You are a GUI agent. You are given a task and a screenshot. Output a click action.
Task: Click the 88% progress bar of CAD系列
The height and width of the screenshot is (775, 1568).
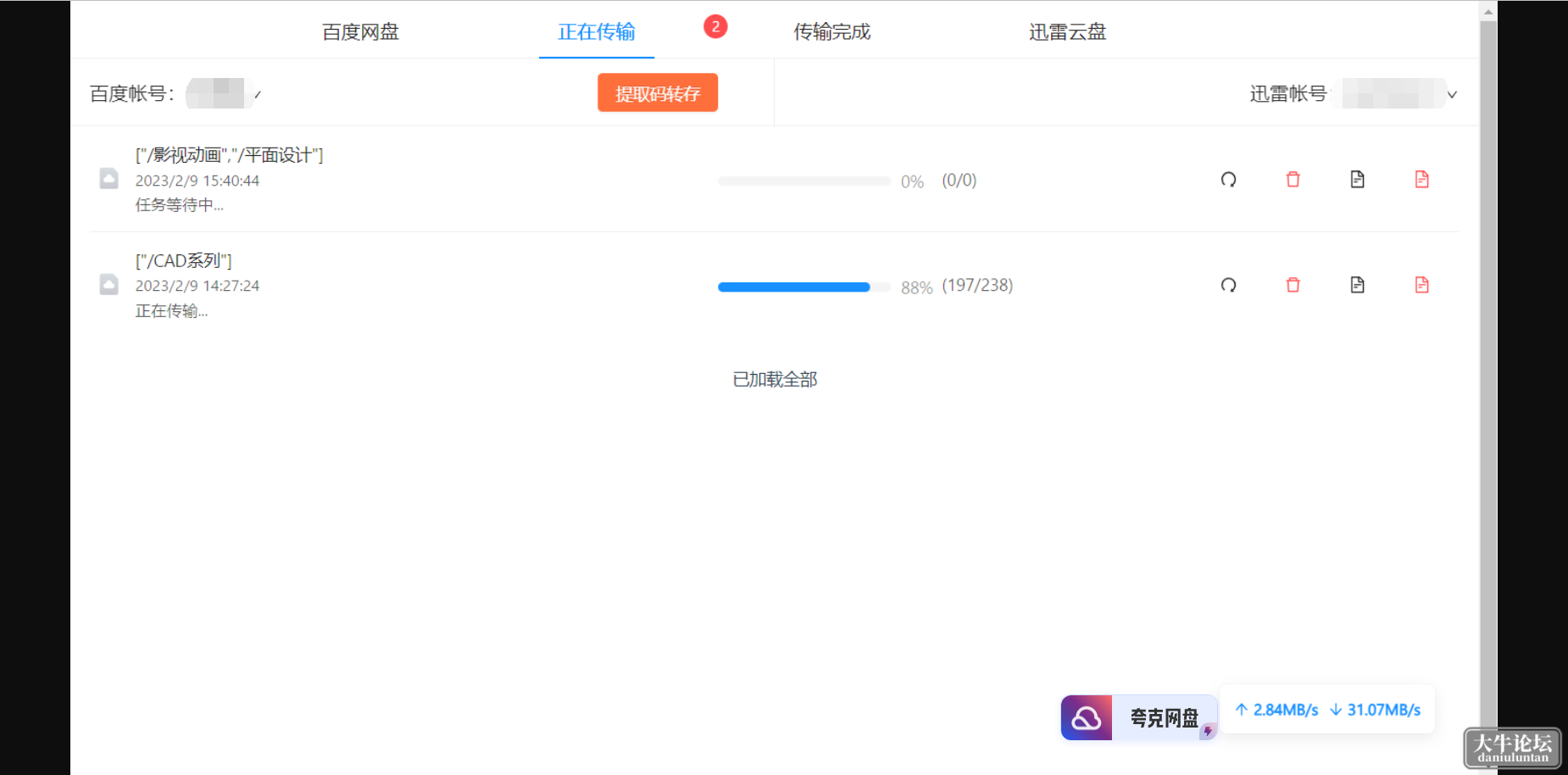[803, 287]
